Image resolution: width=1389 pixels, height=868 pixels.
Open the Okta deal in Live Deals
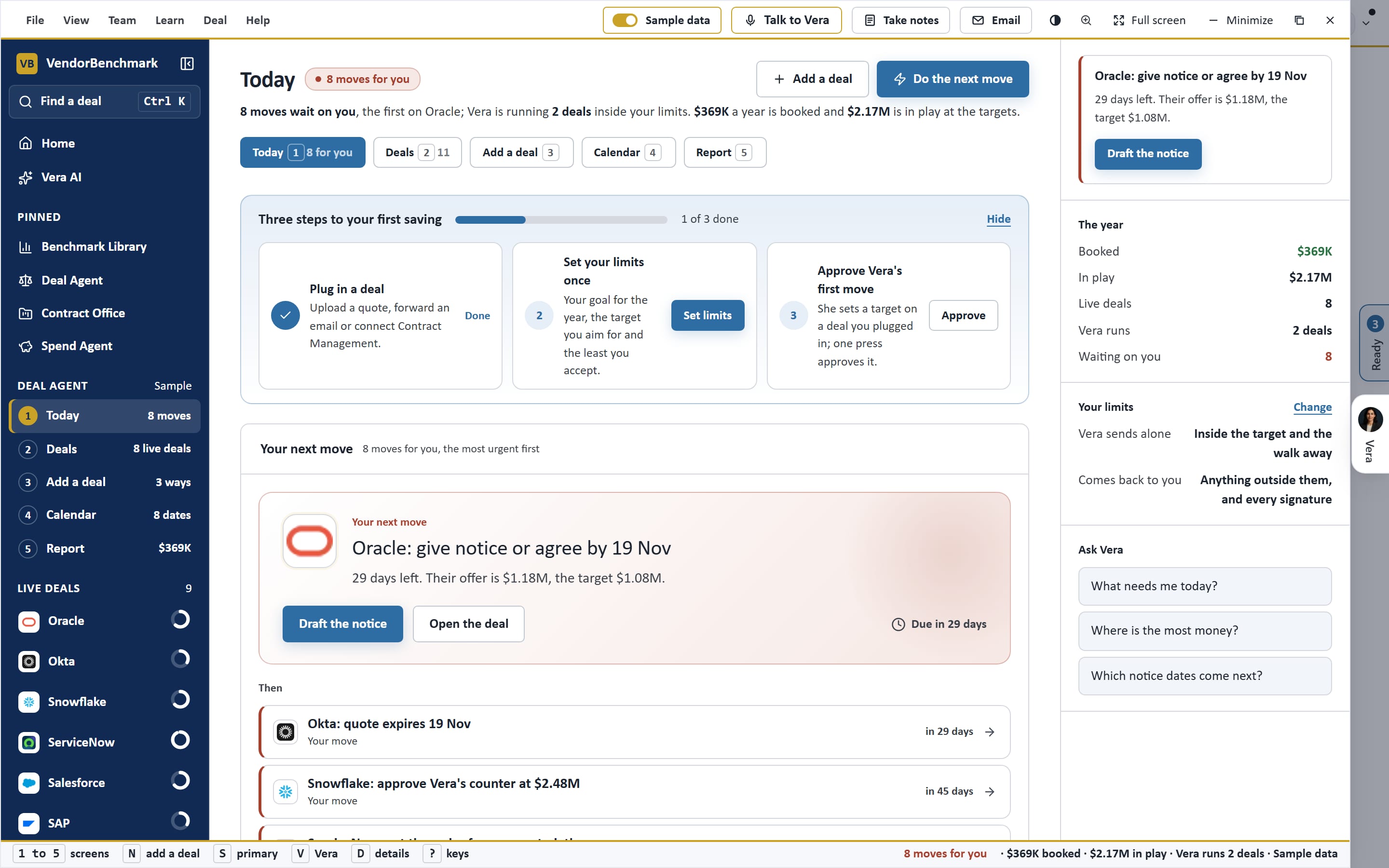[105, 661]
